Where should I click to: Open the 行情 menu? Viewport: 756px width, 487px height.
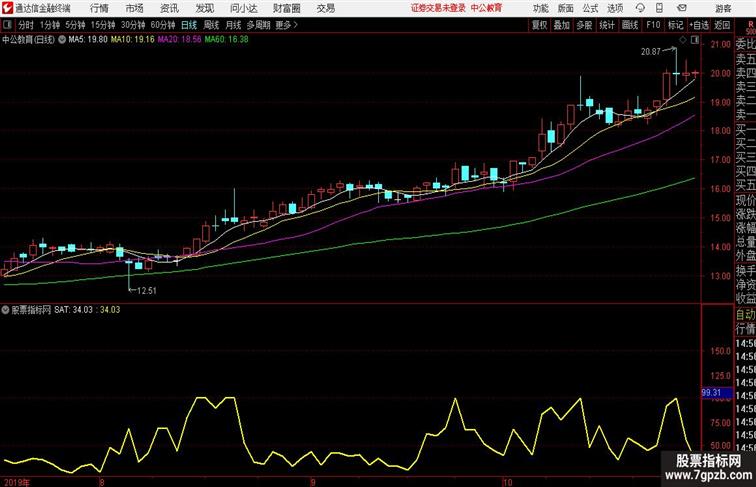[x=99, y=8]
